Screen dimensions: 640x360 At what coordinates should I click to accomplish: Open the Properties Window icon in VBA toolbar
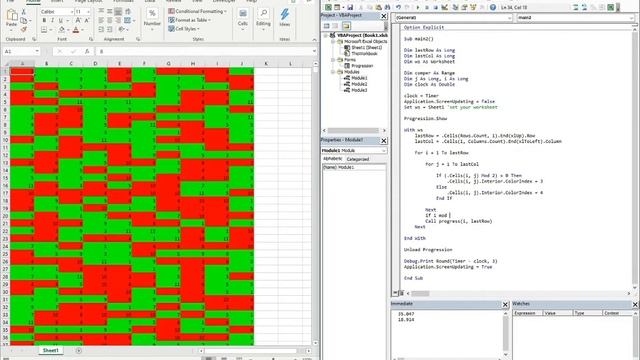(464, 7)
